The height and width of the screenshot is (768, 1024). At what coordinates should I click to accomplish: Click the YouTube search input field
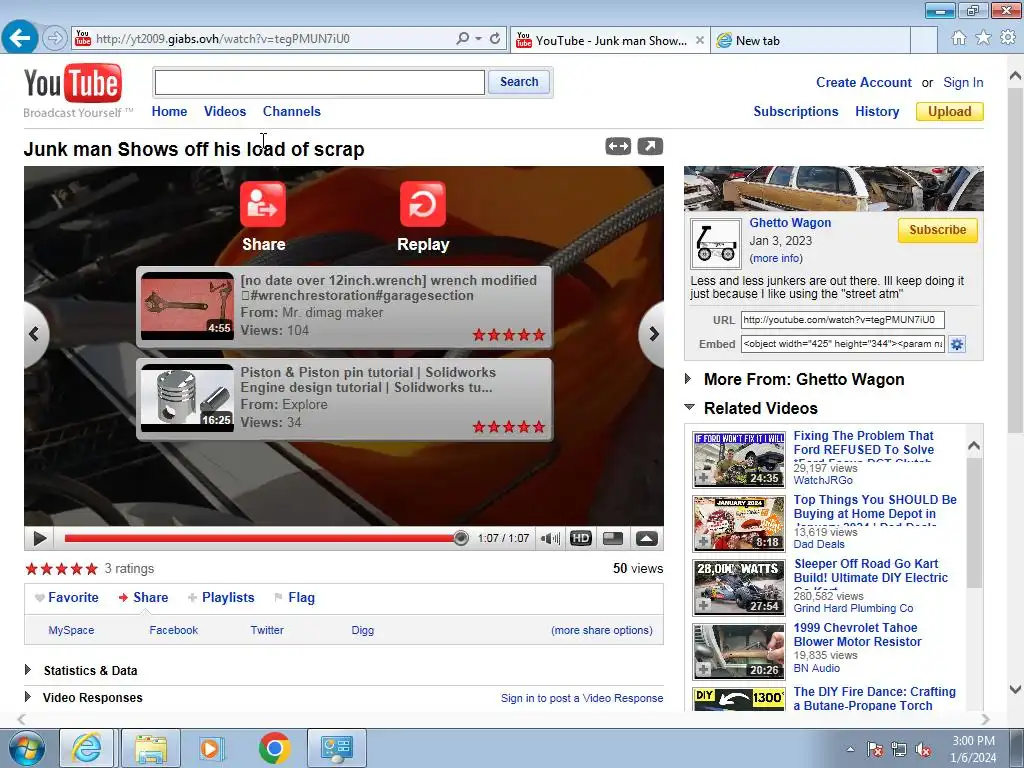[319, 82]
